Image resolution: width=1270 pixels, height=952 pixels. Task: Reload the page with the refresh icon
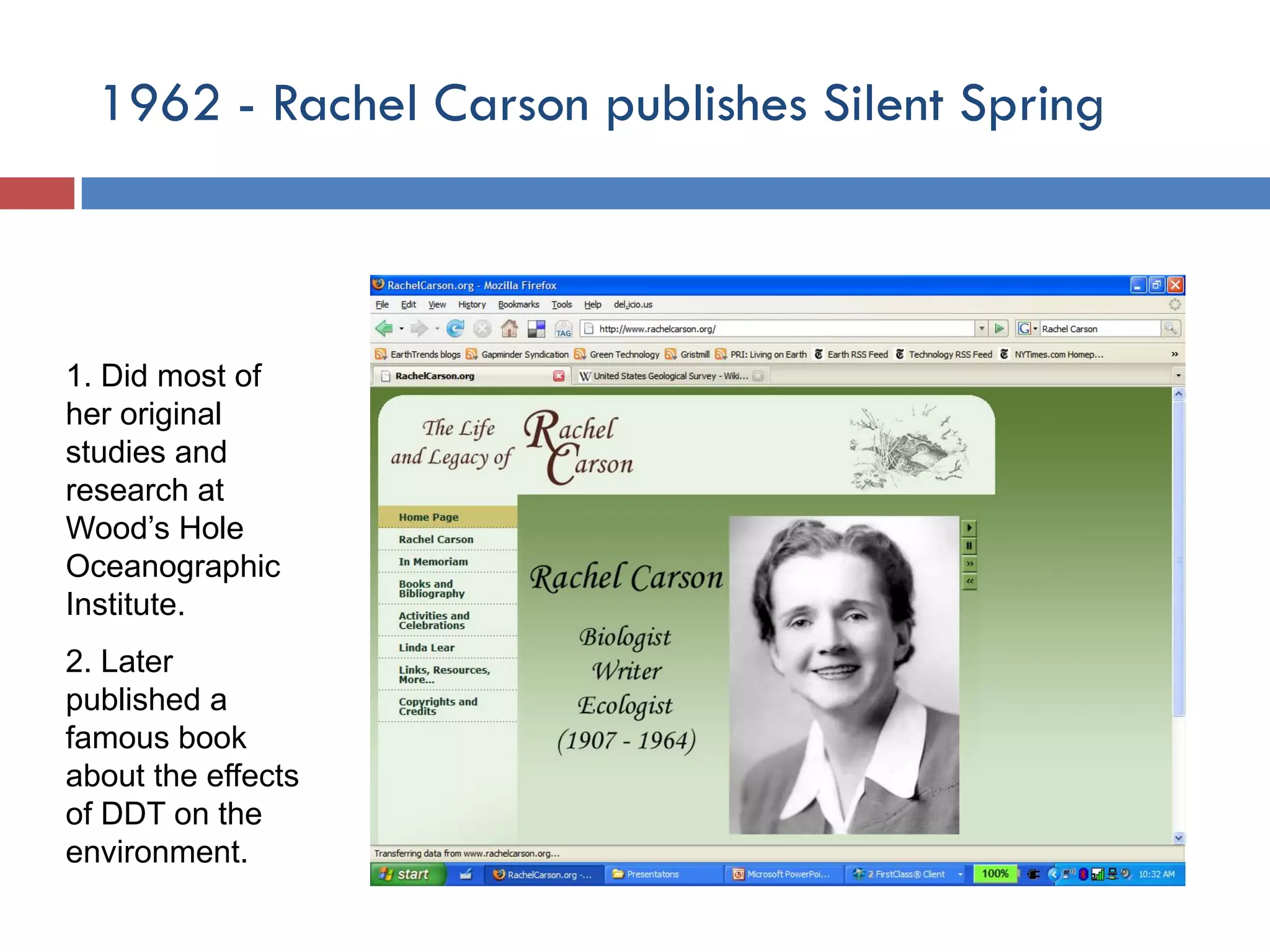(455, 328)
